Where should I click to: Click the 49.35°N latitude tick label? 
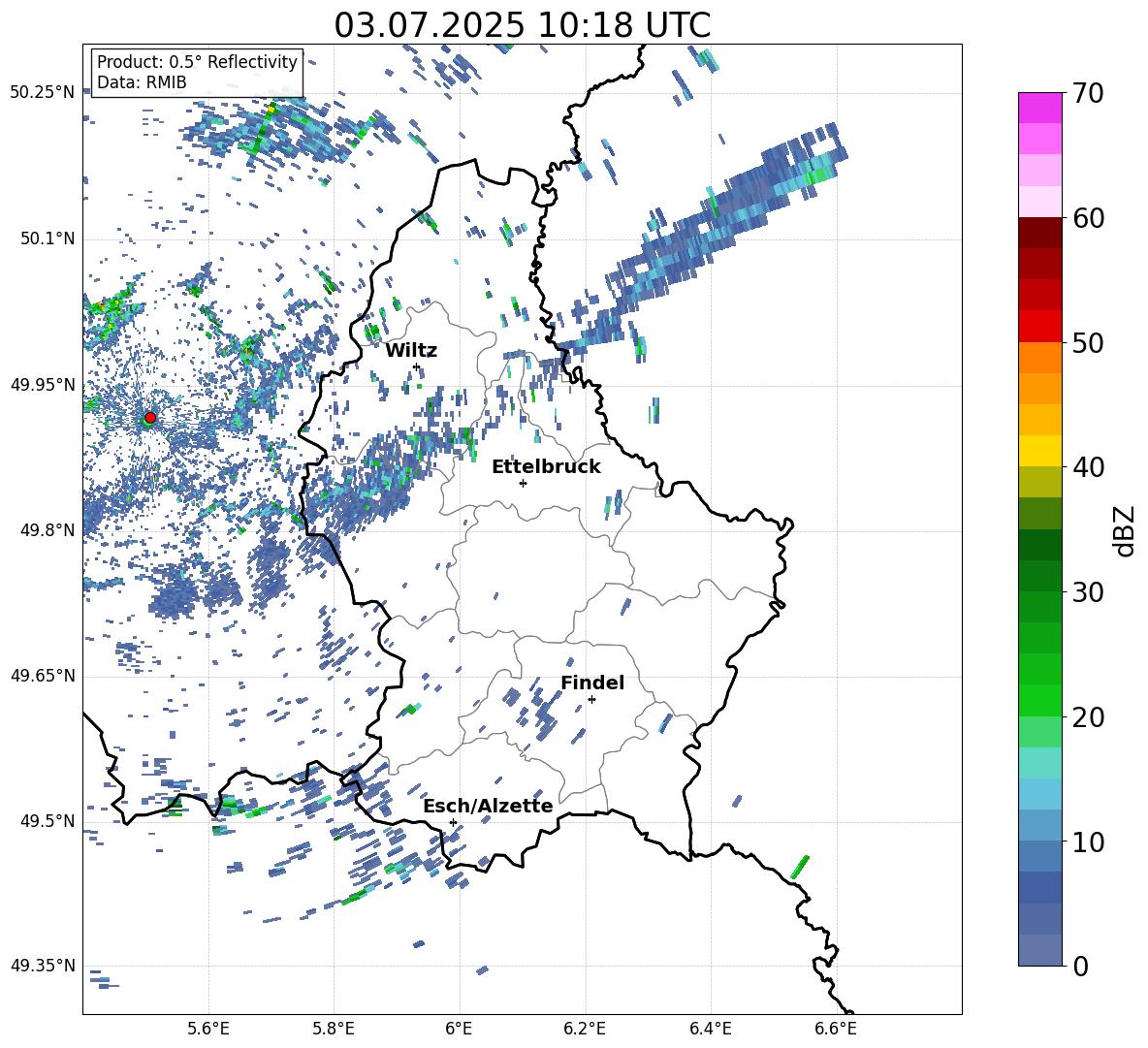click(42, 966)
